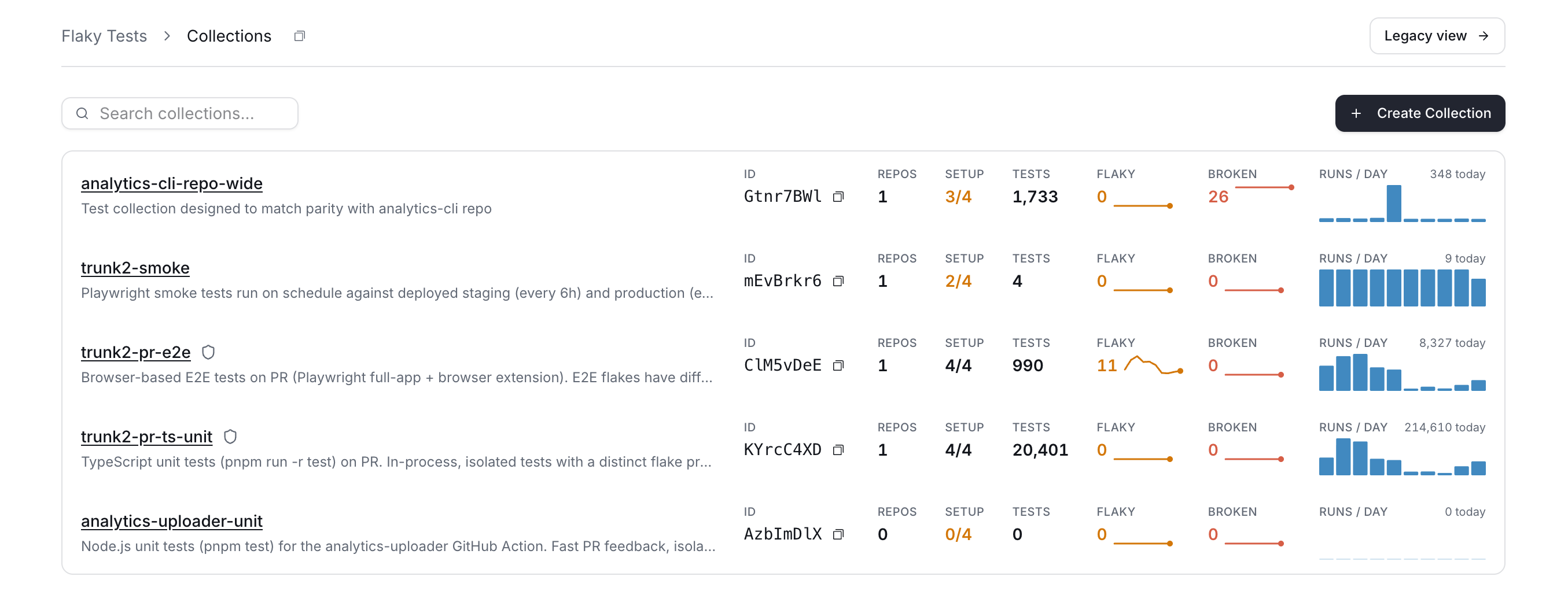The image size is (1568, 606).
Task: Copy ID KYrcC4XD icon
Action: point(838,450)
